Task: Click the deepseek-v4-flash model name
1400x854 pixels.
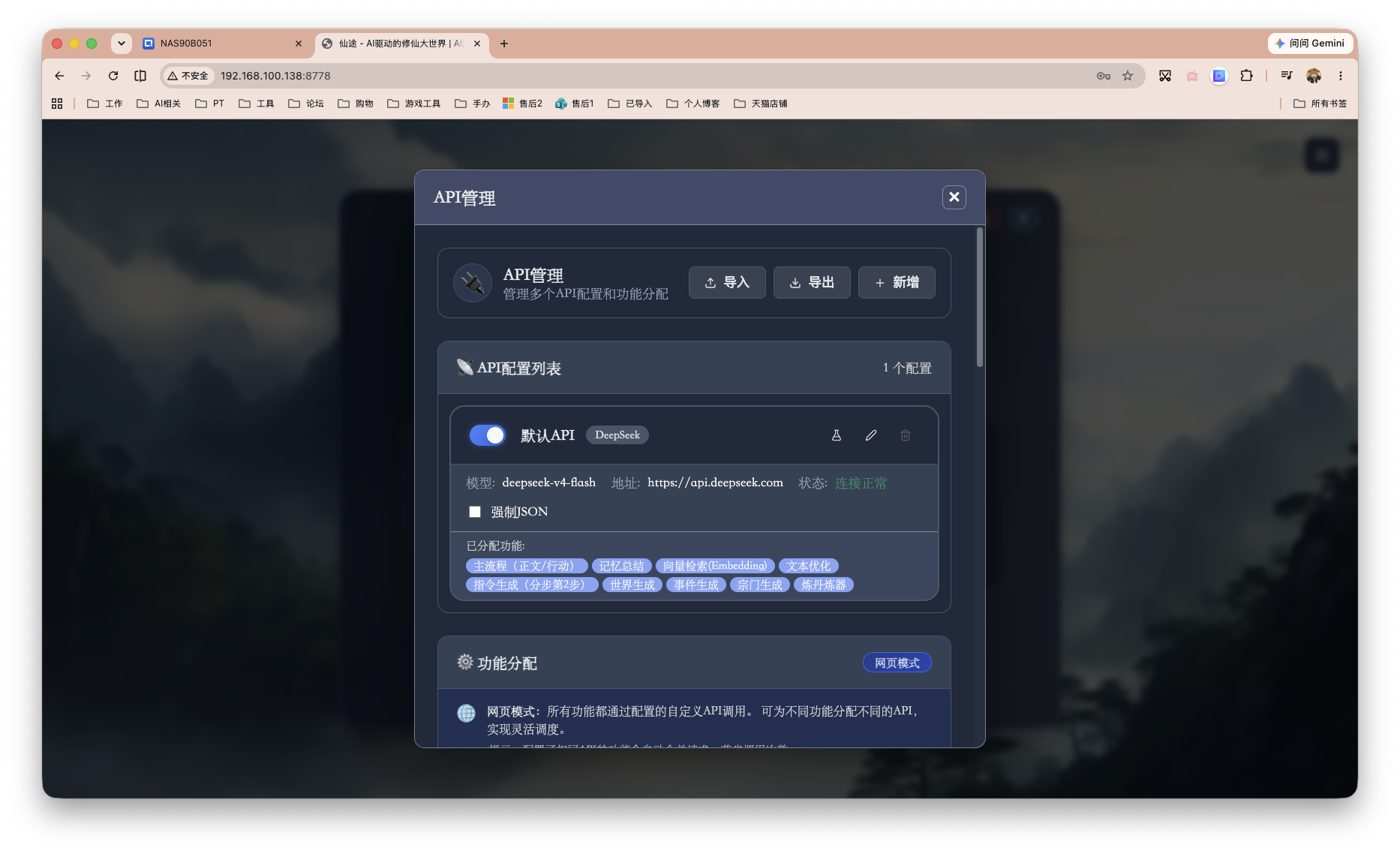Action: pos(548,483)
